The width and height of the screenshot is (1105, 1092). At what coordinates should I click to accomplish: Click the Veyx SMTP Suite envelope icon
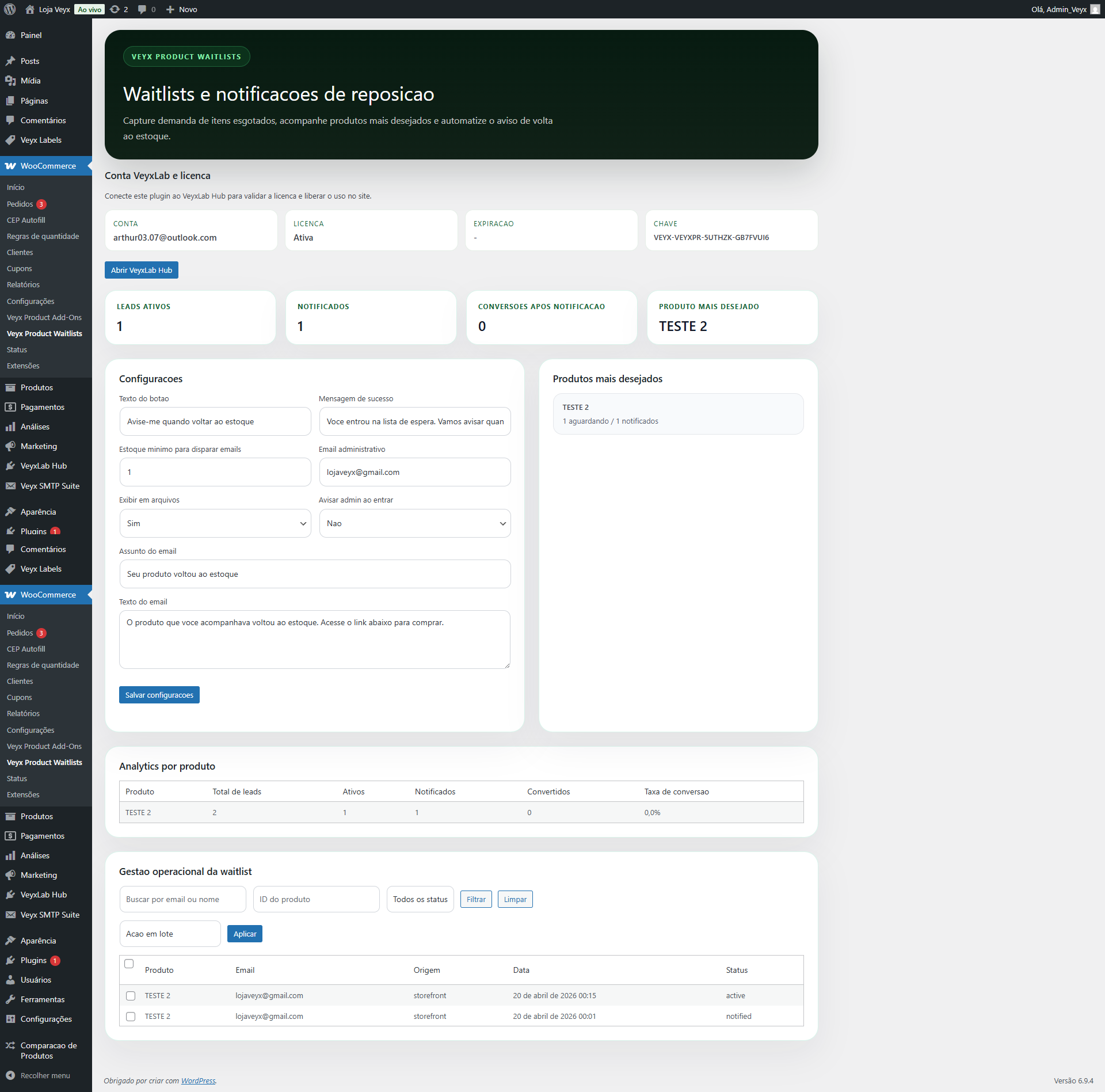pyautogui.click(x=10, y=485)
